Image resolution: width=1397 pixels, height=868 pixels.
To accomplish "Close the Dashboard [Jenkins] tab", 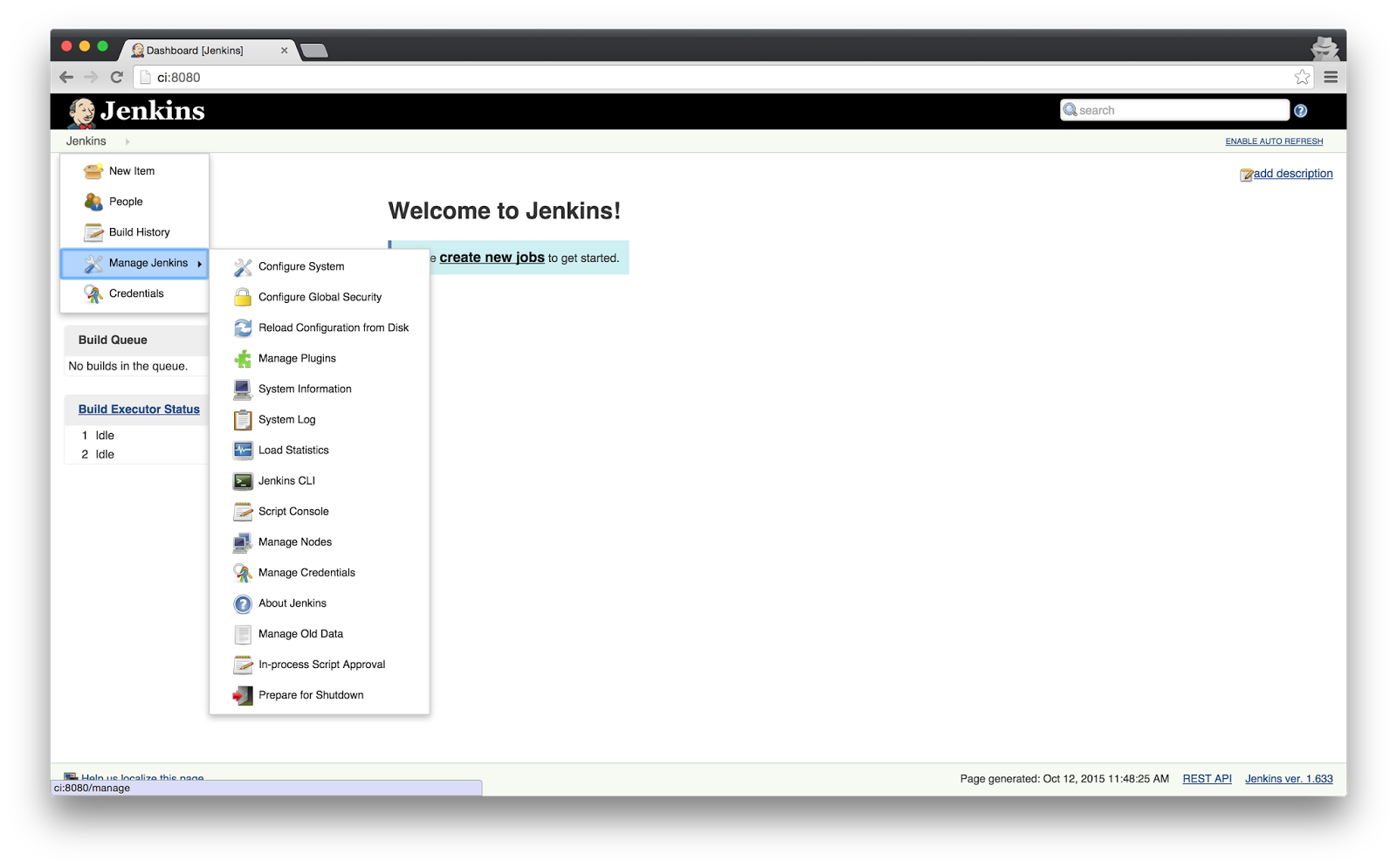I will point(284,51).
